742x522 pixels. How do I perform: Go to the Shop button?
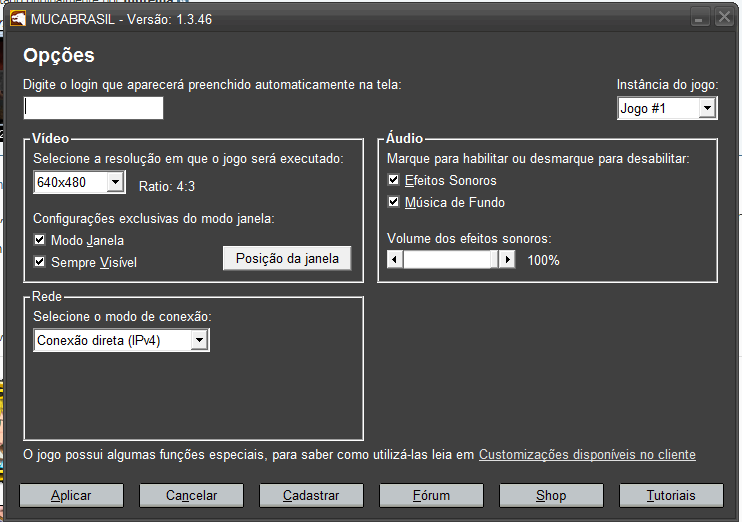click(551, 496)
